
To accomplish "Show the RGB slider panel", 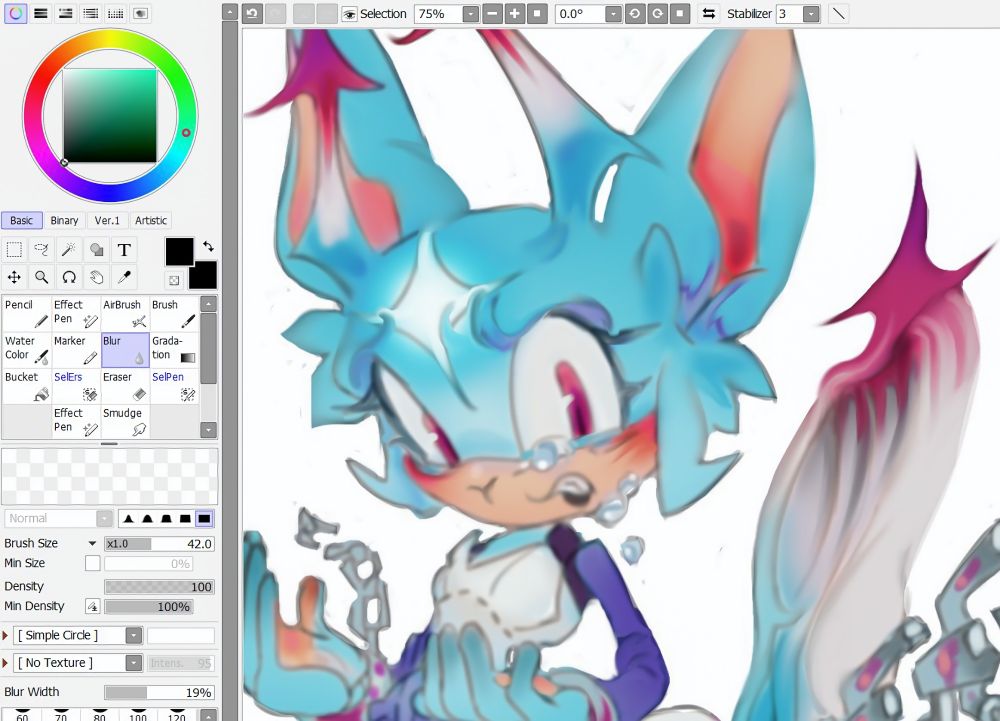I will [41, 13].
